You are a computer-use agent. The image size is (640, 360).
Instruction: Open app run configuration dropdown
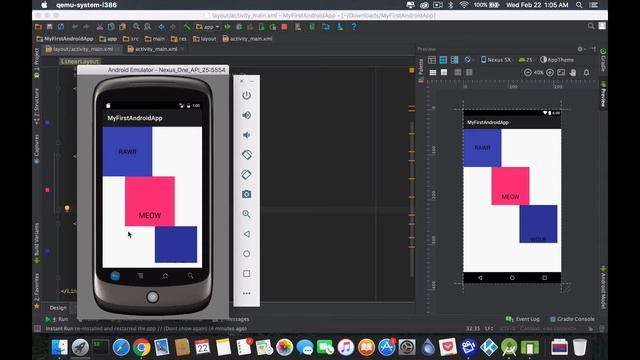207,27
